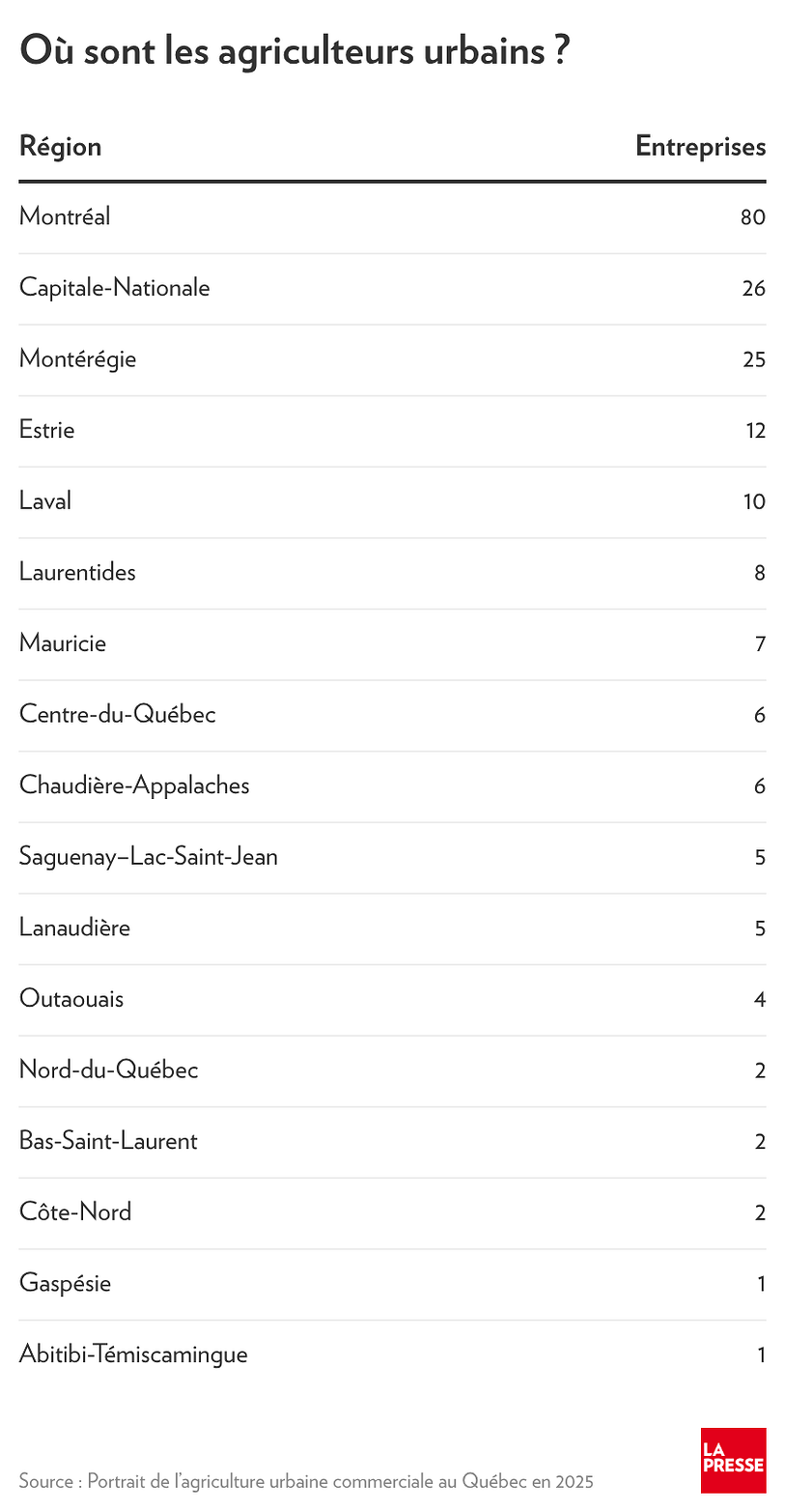Select the Outaouais row
Image resolution: width=785 pixels, height=1512 pixels.
pos(392,1000)
